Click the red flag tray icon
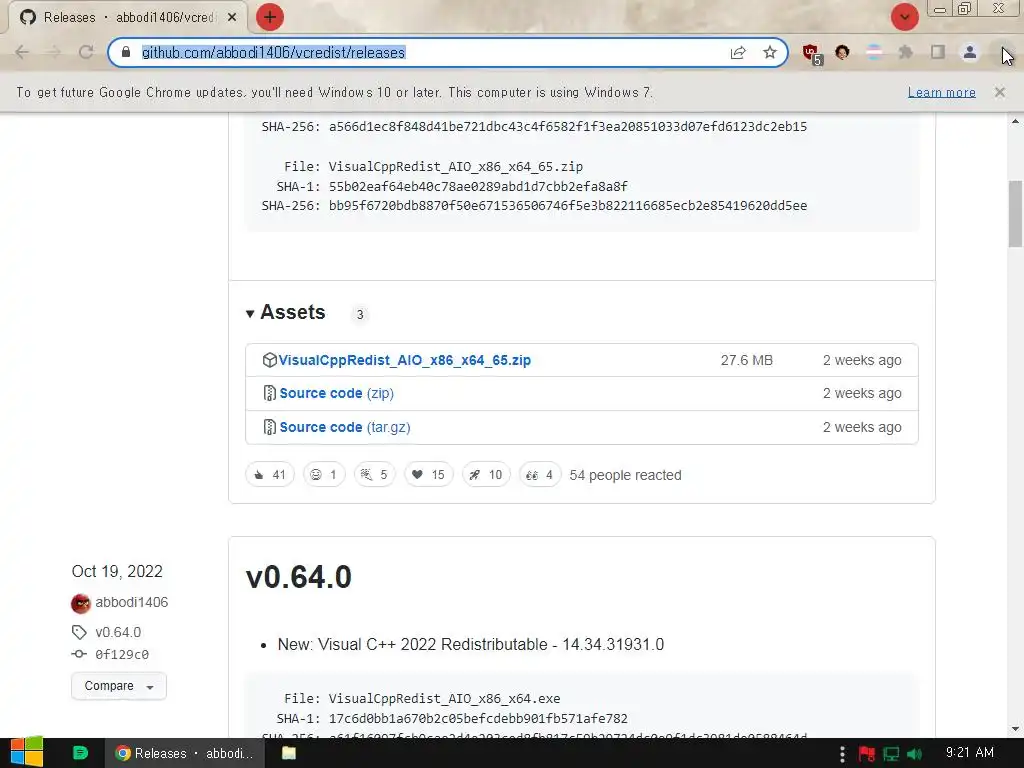1024x768 pixels. click(867, 754)
